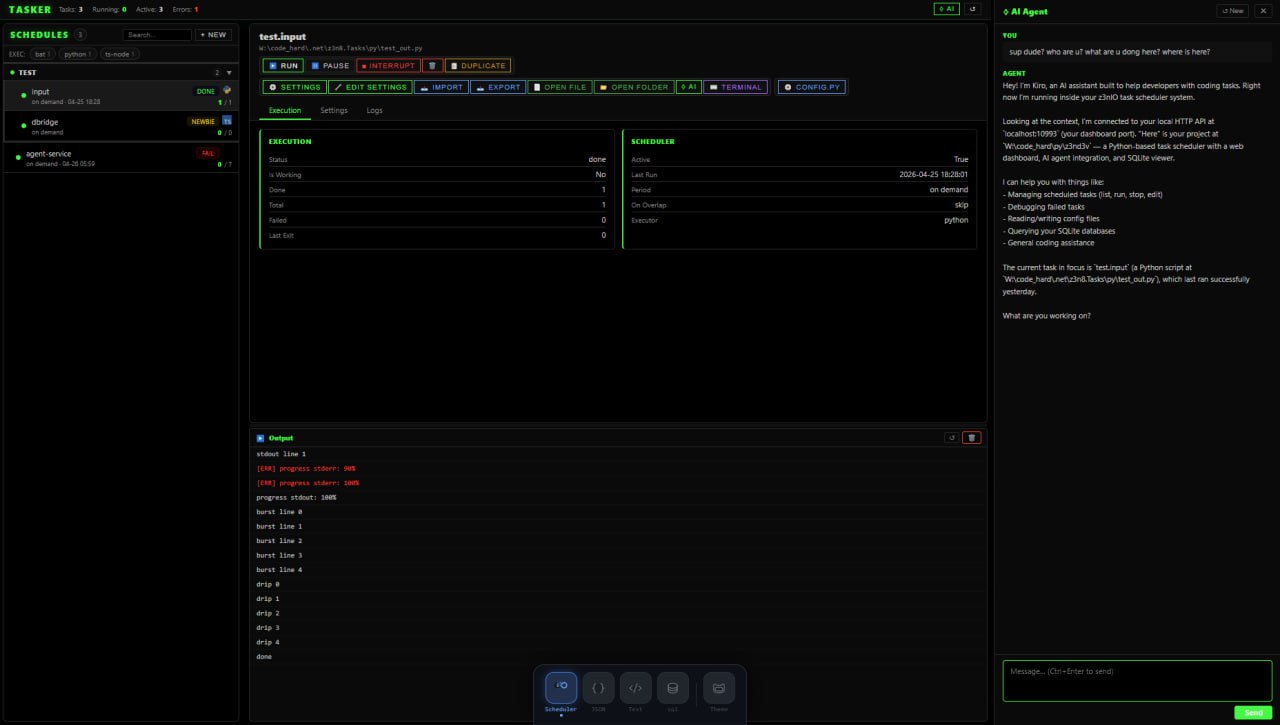Click the DONE status badge
This screenshot has height=725, width=1280.
tap(205, 91)
